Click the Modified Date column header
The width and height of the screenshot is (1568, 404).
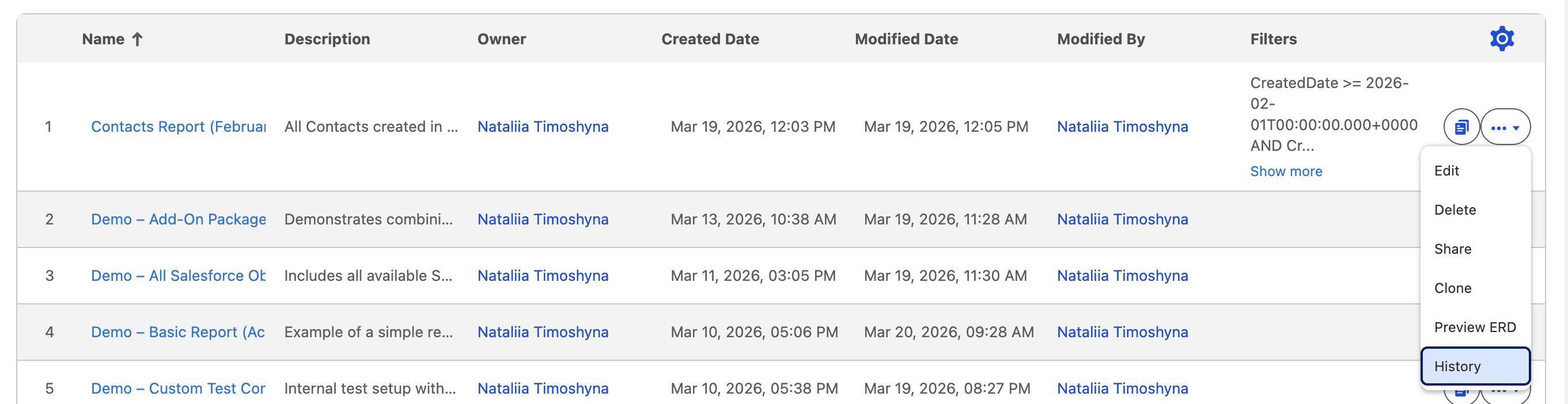tap(906, 40)
